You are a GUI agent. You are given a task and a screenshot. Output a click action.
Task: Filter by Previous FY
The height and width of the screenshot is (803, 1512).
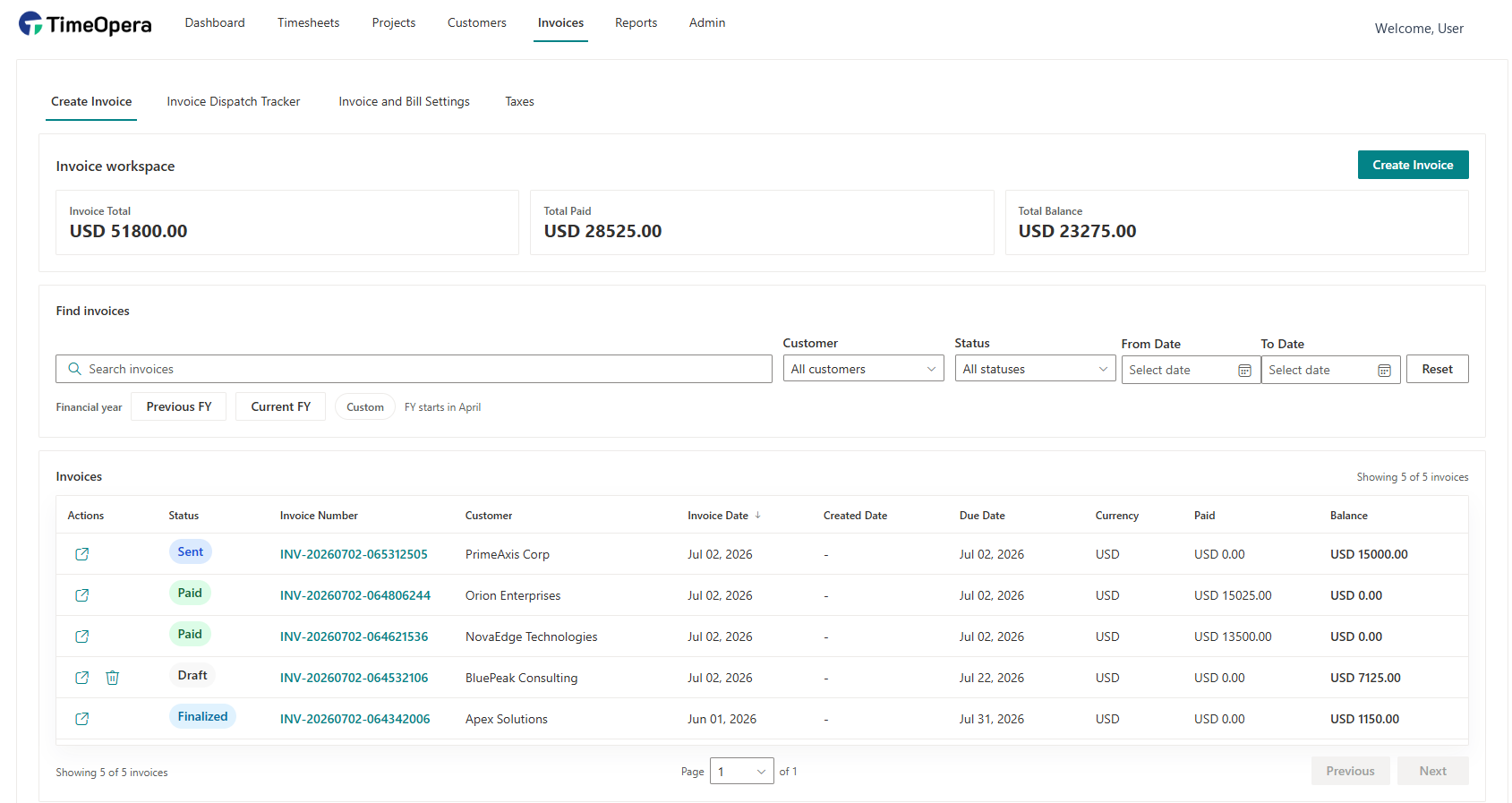(x=179, y=406)
